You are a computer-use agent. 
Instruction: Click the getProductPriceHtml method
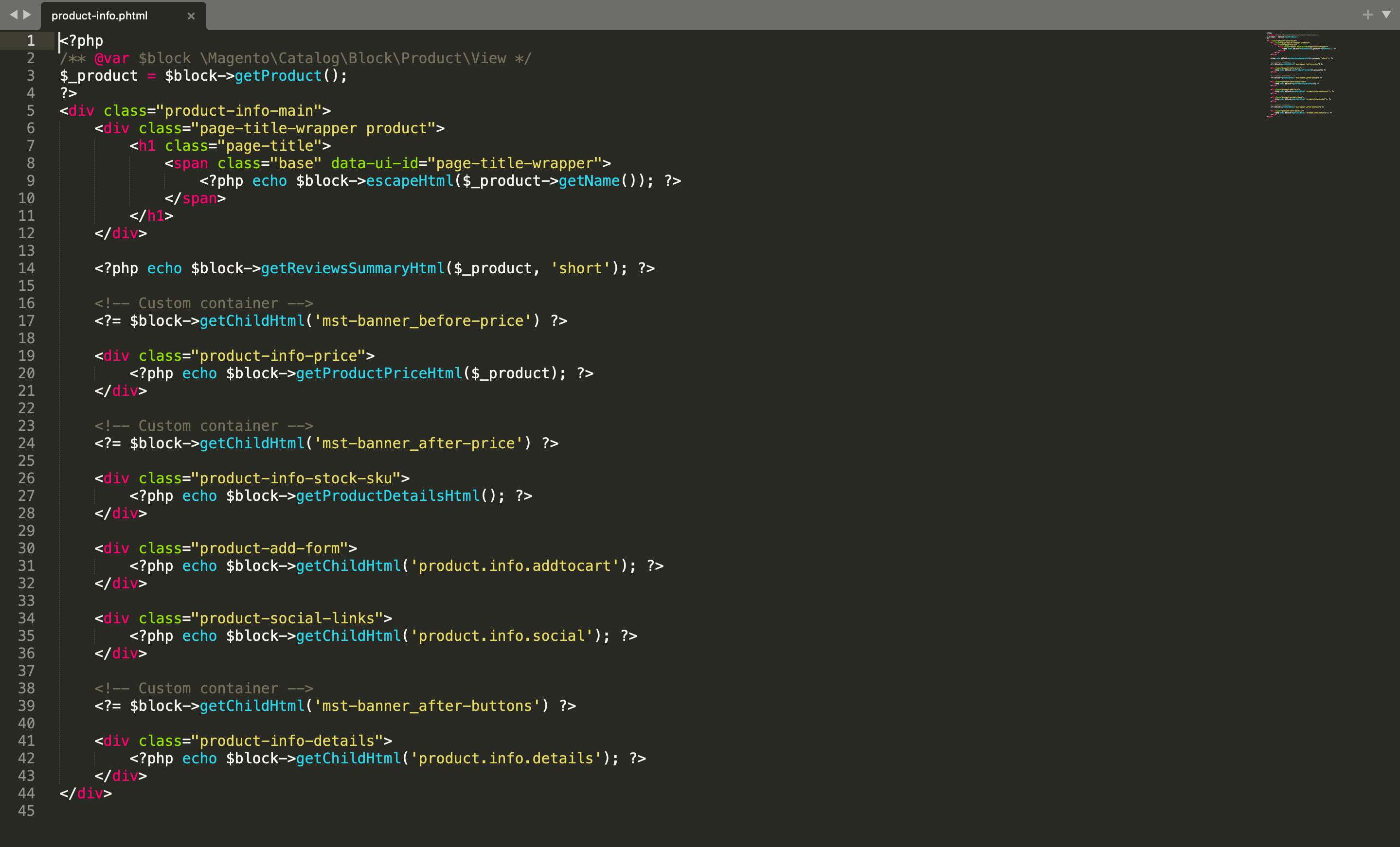tap(379, 373)
